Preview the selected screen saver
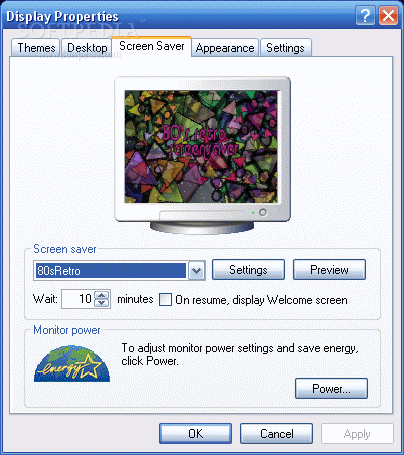Screen dimensions: 404x455 coord(329,270)
